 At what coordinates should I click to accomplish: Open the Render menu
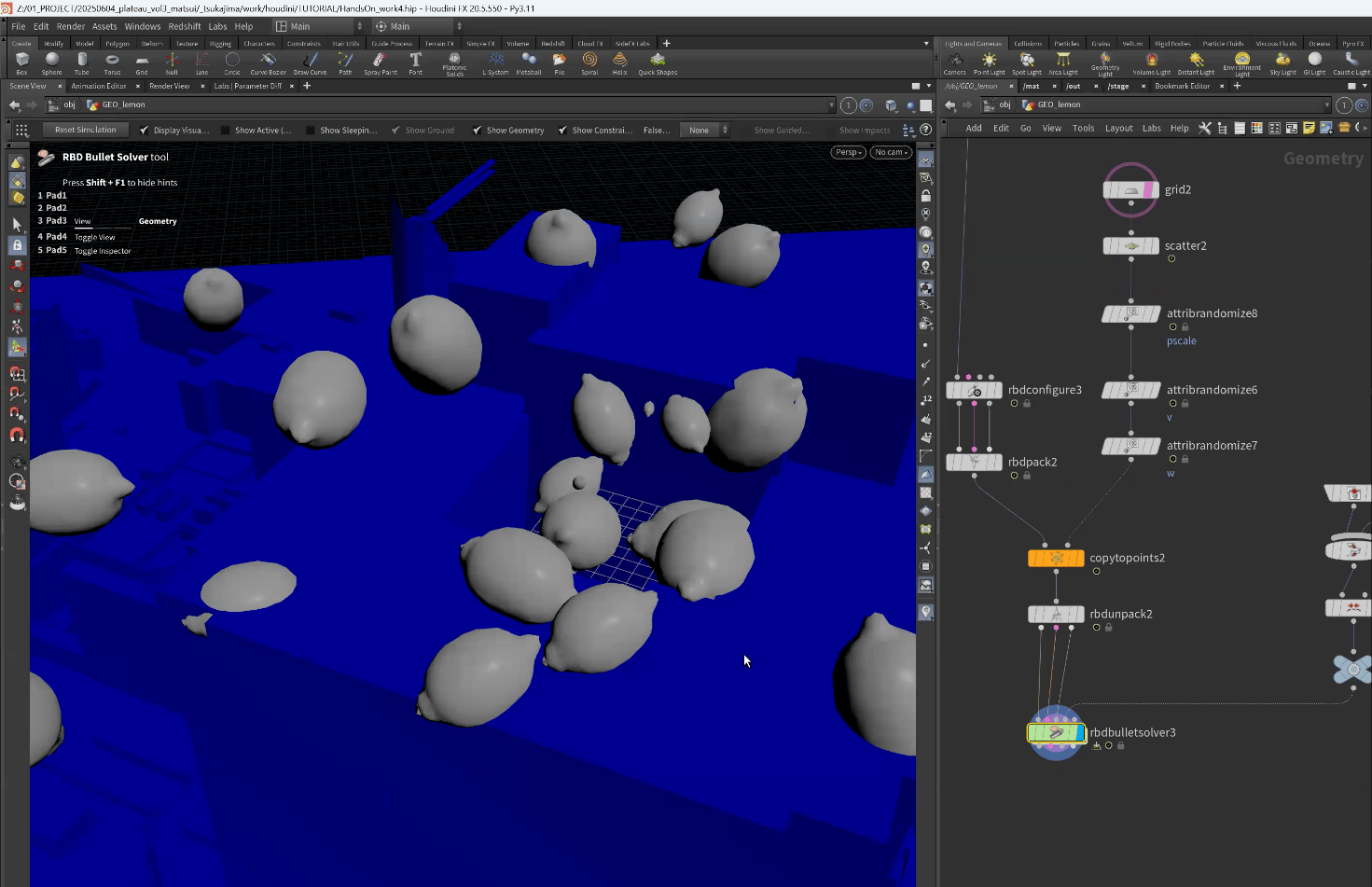pos(71,26)
